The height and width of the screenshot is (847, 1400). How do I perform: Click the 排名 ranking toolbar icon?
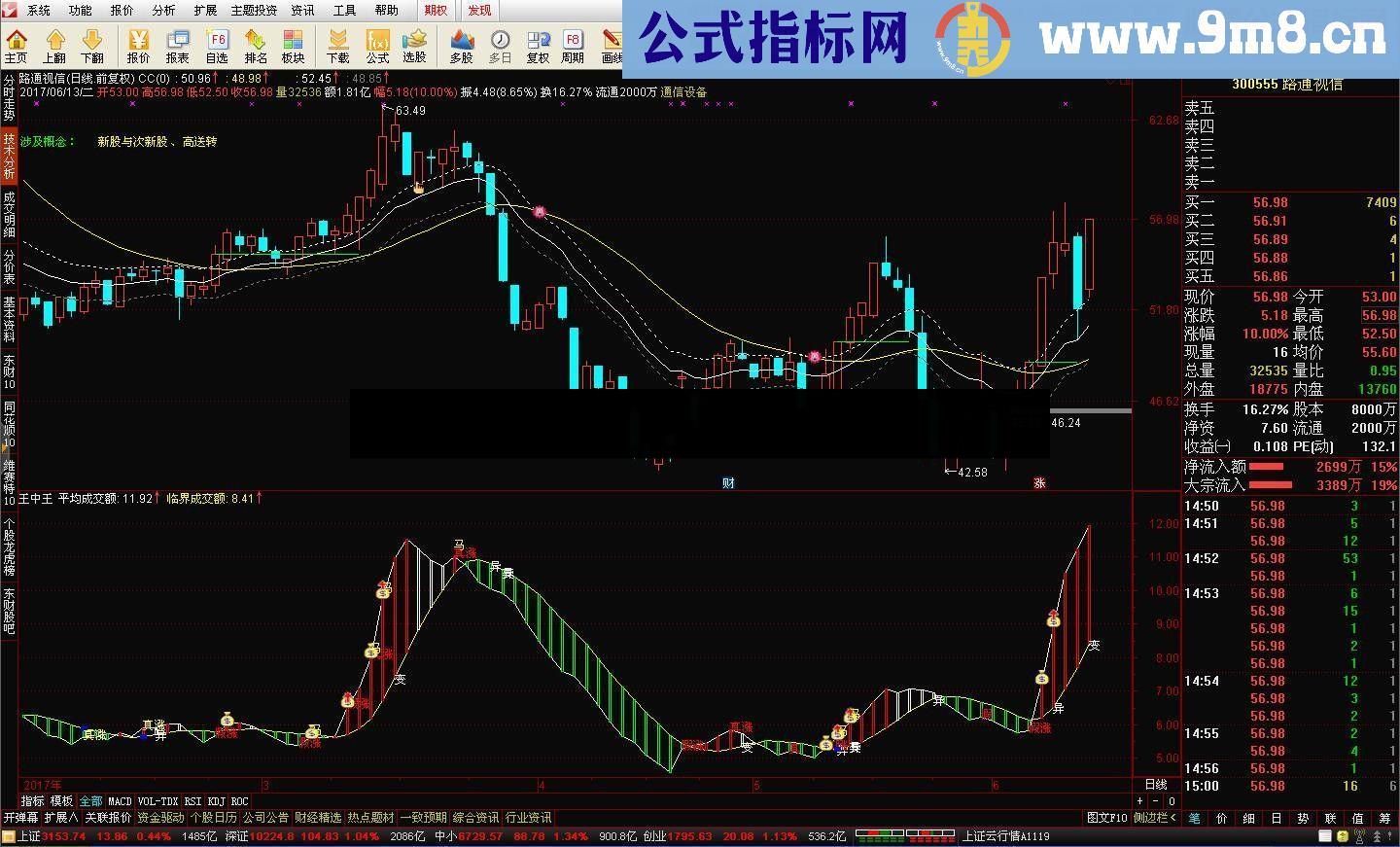tap(256, 46)
